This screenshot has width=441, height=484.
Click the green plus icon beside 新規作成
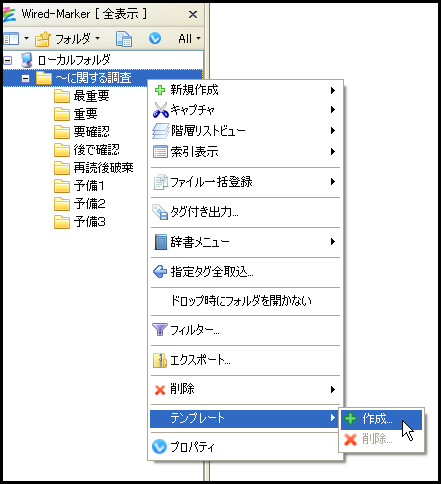pyautogui.click(x=160, y=90)
